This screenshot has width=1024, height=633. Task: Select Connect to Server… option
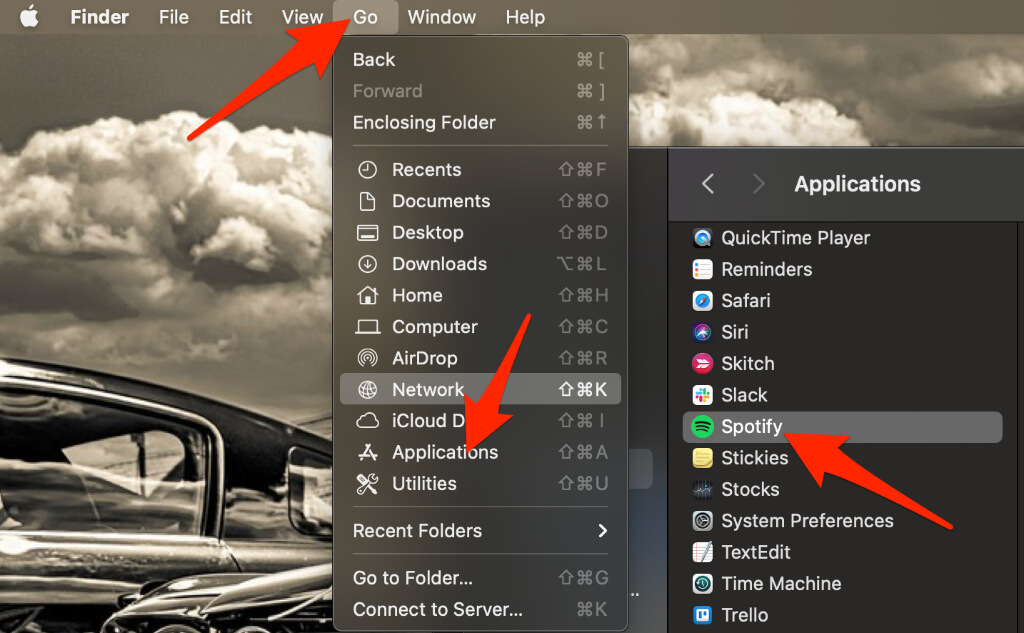coord(437,609)
